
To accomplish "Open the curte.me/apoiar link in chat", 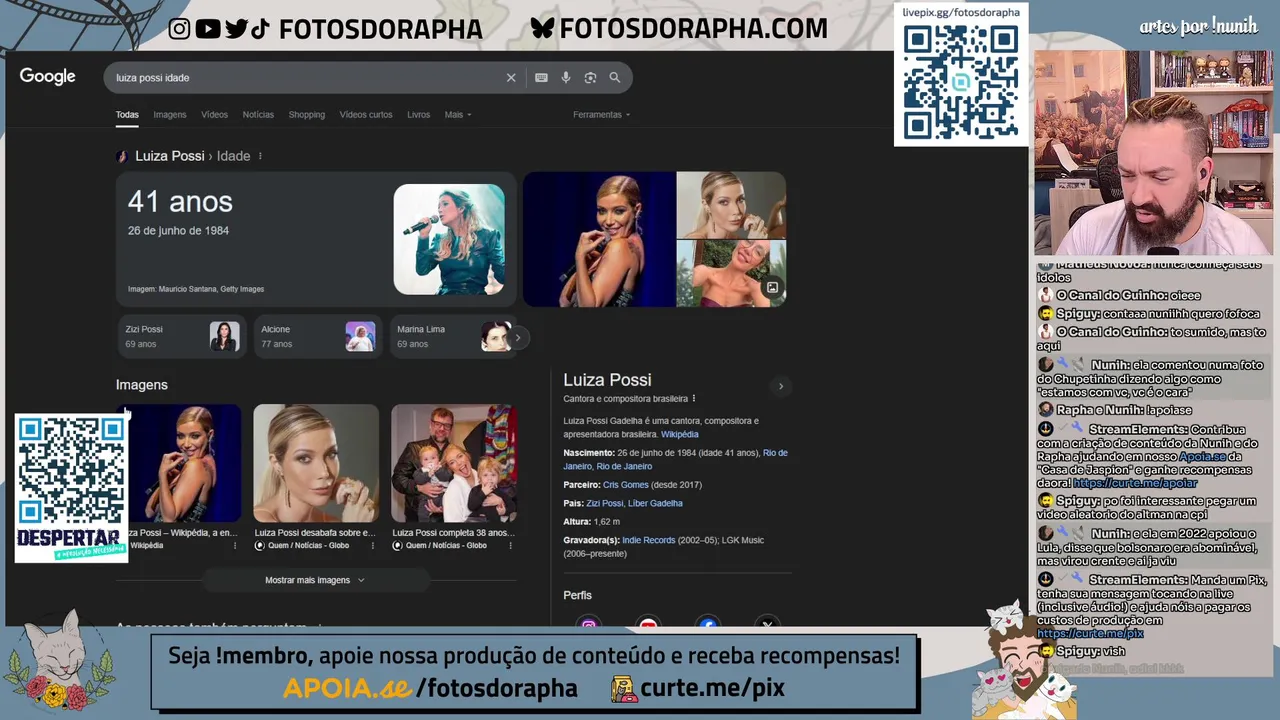I will (x=1135, y=483).
